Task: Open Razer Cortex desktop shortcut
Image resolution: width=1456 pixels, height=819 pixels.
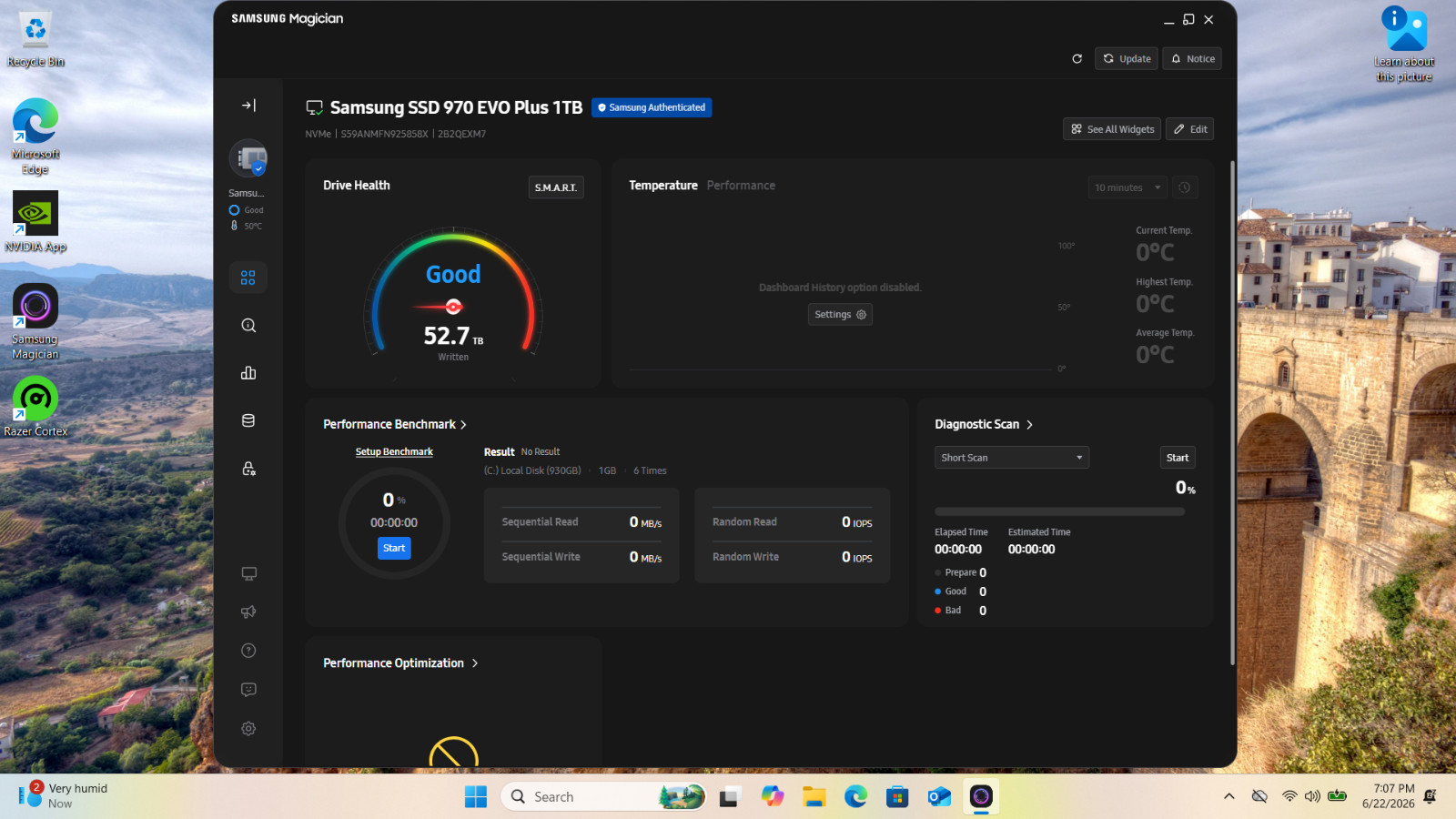Action: (x=35, y=407)
